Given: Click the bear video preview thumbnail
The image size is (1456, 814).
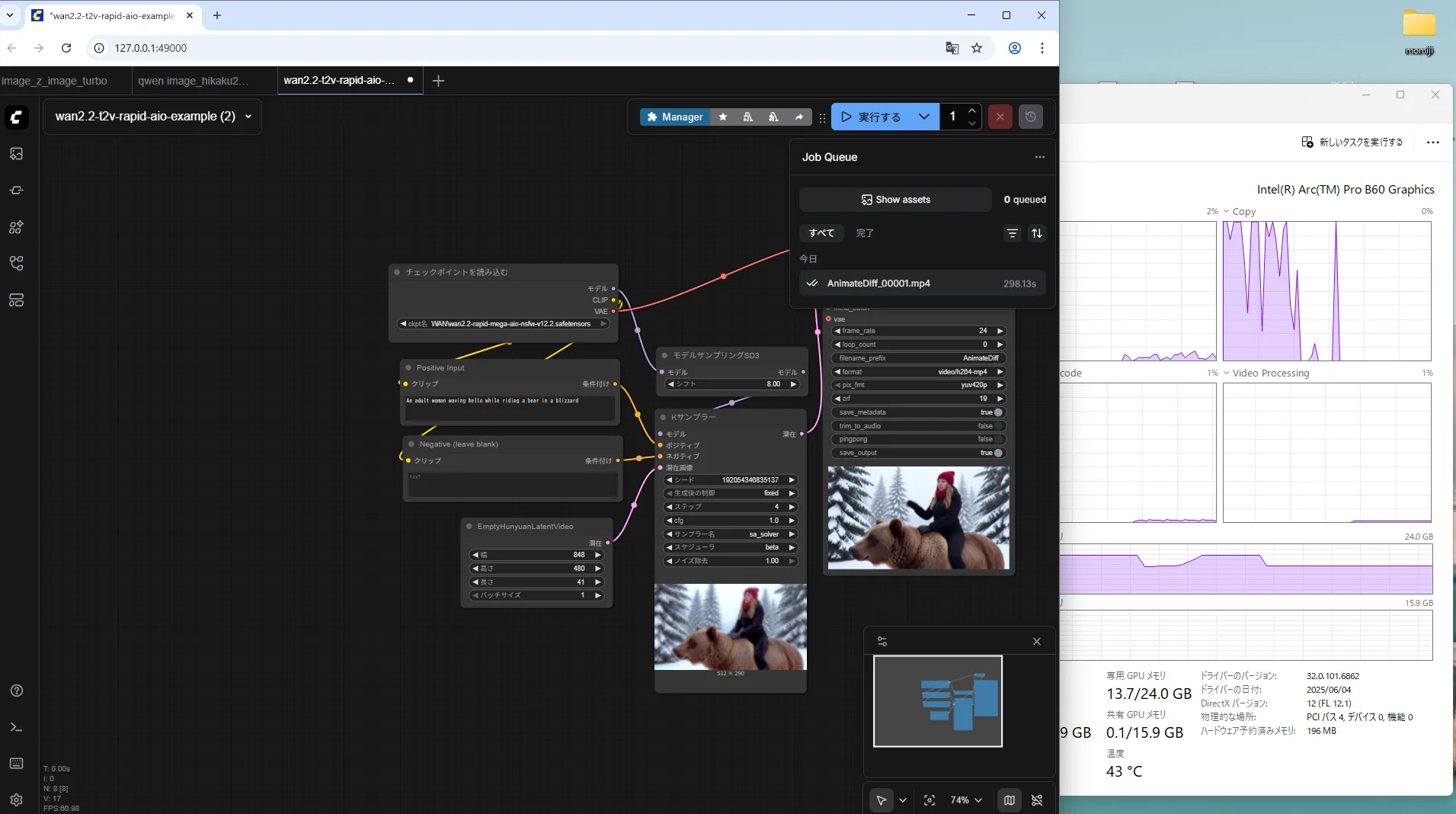Looking at the screenshot, I should pyautogui.click(x=918, y=518).
